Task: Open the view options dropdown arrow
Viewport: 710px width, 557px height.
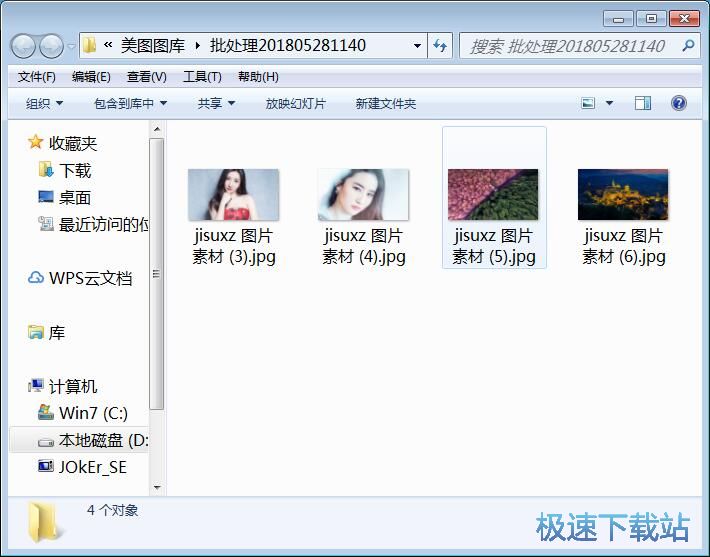Action: pyautogui.click(x=609, y=103)
